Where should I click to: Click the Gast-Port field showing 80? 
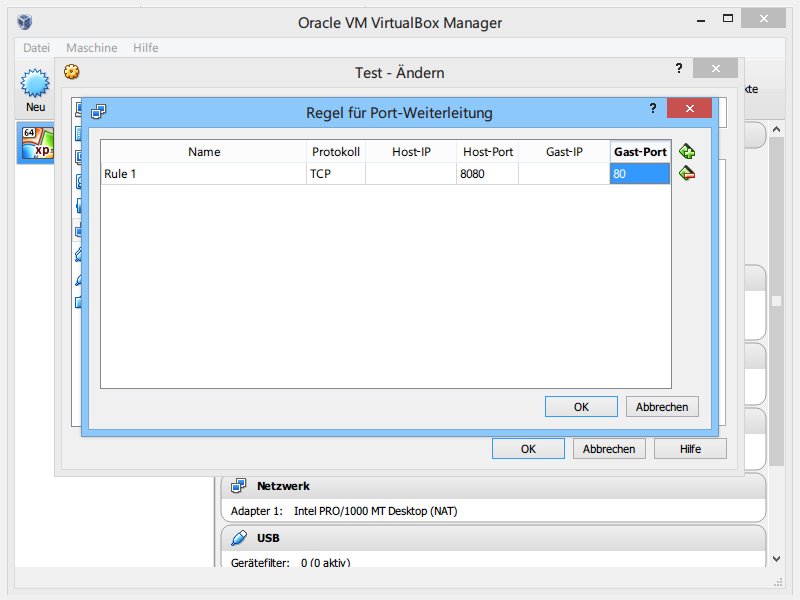(640, 173)
